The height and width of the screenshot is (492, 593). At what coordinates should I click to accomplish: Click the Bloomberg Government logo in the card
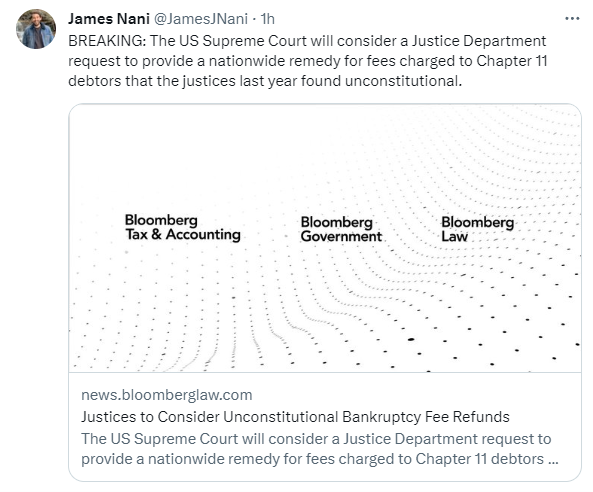click(x=341, y=229)
